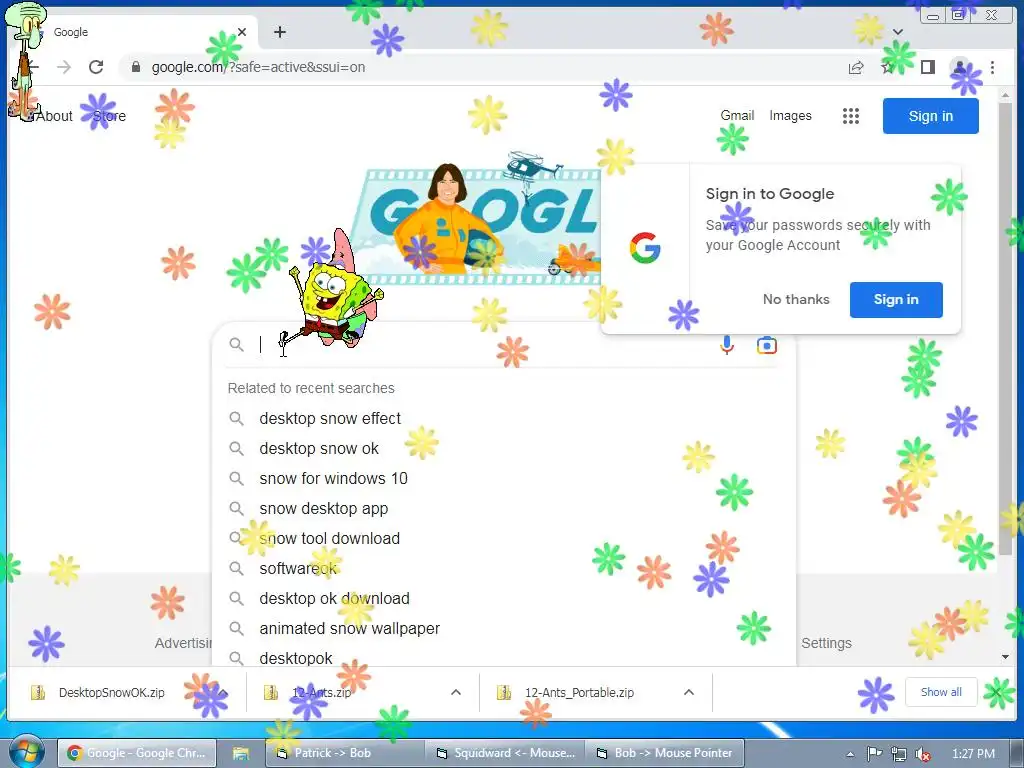Click the DesktopSnowOK.zip file icon
This screenshot has height=768, width=1024.
[x=39, y=692]
